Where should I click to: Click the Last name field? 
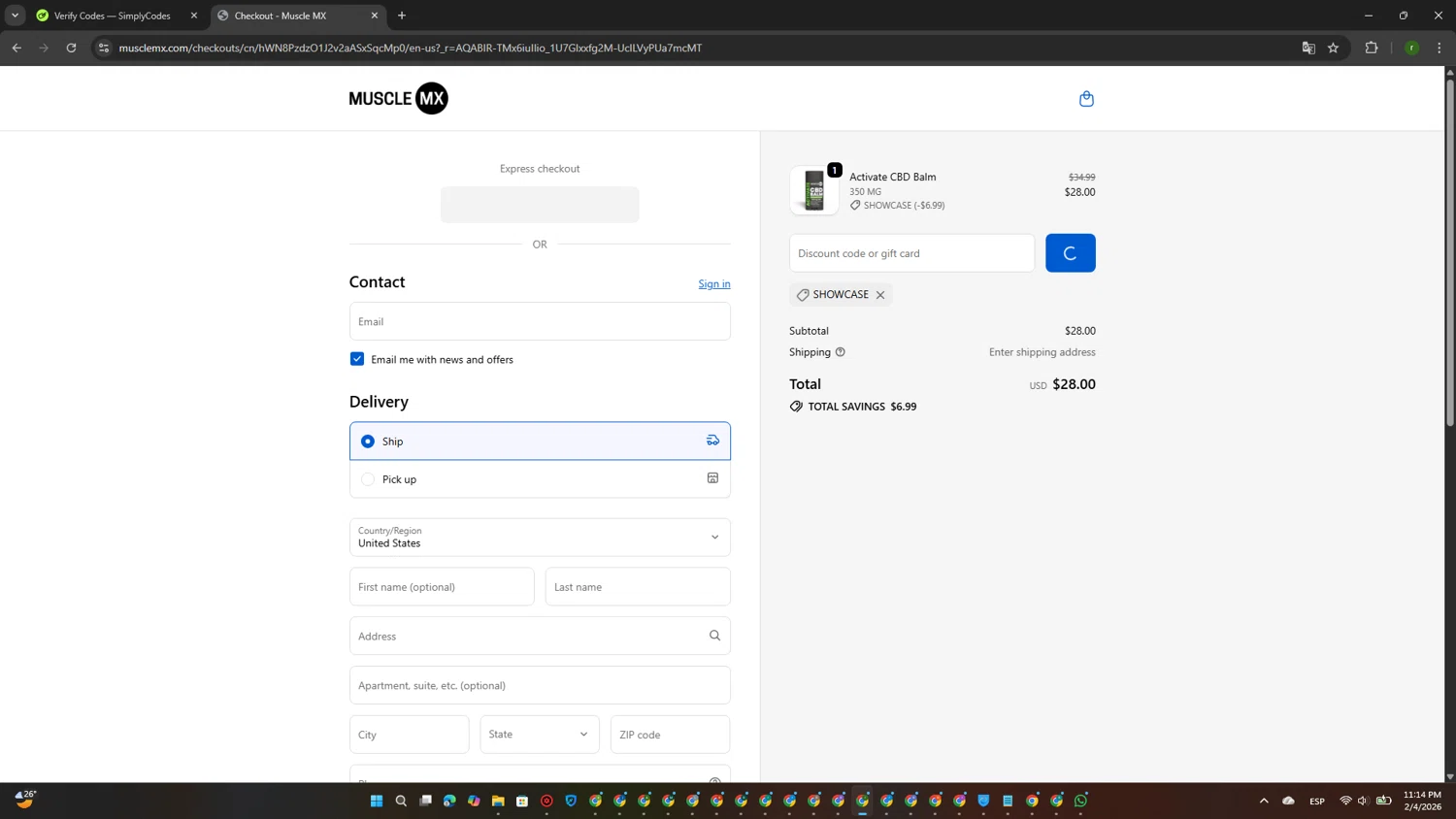click(638, 587)
